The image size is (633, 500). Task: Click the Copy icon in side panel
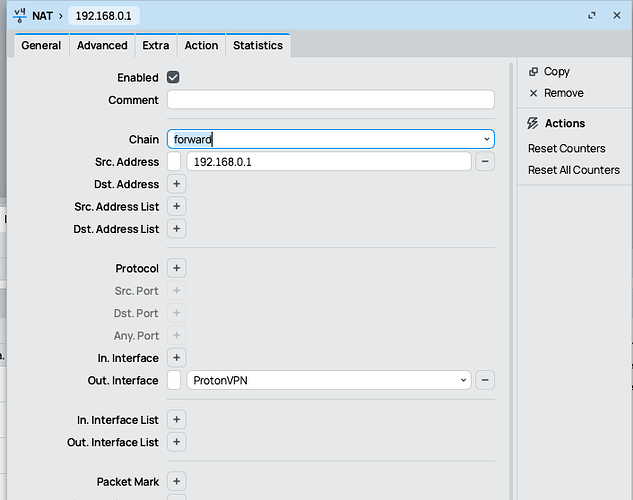pos(533,71)
